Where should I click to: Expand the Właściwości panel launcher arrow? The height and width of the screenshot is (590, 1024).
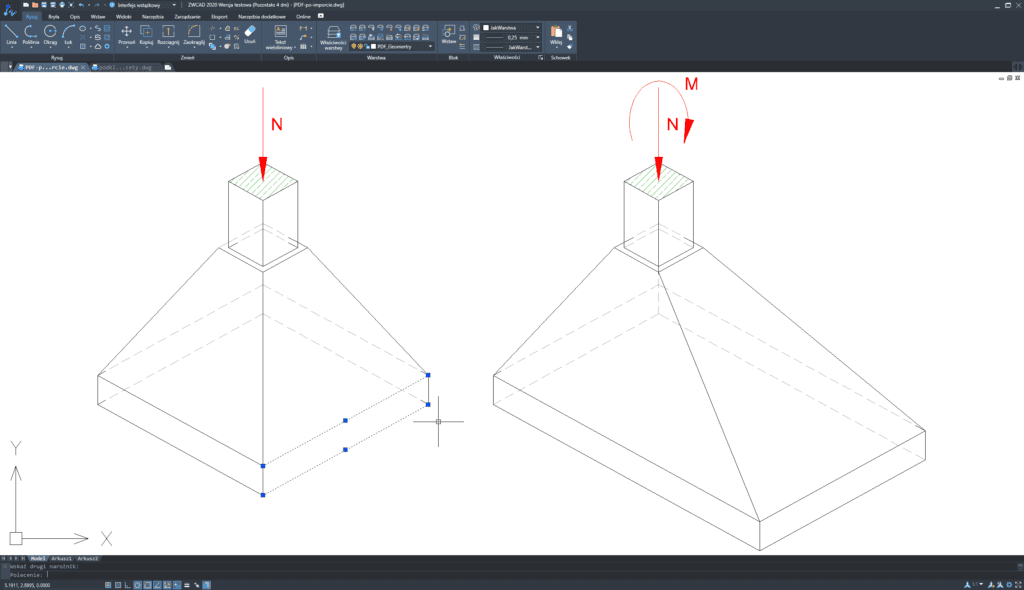tap(540, 57)
